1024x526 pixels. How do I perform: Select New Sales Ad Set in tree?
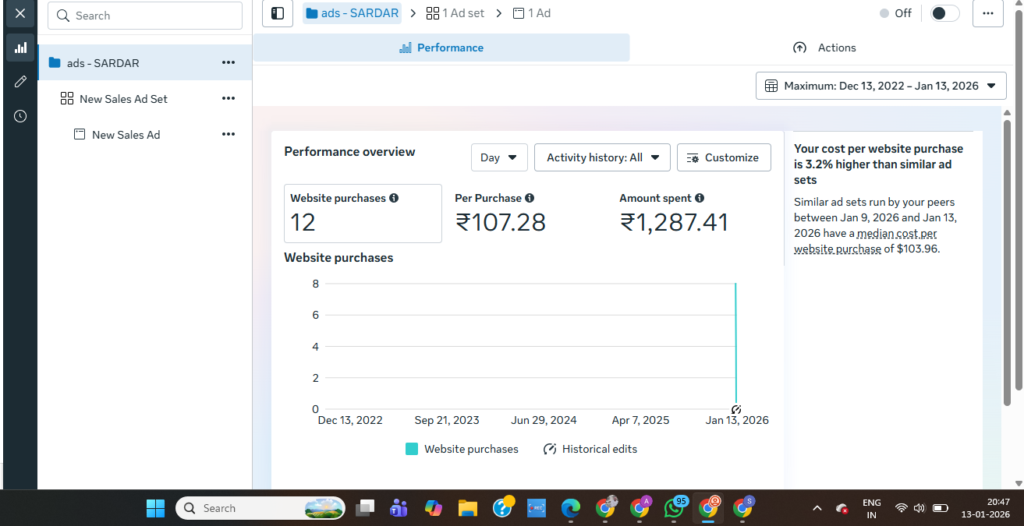123,99
